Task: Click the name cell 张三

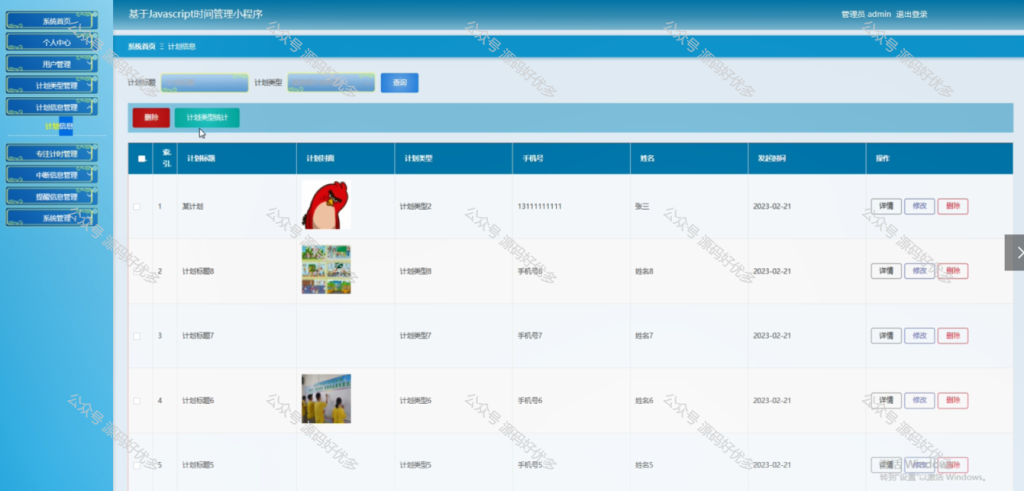Action: [x=642, y=206]
